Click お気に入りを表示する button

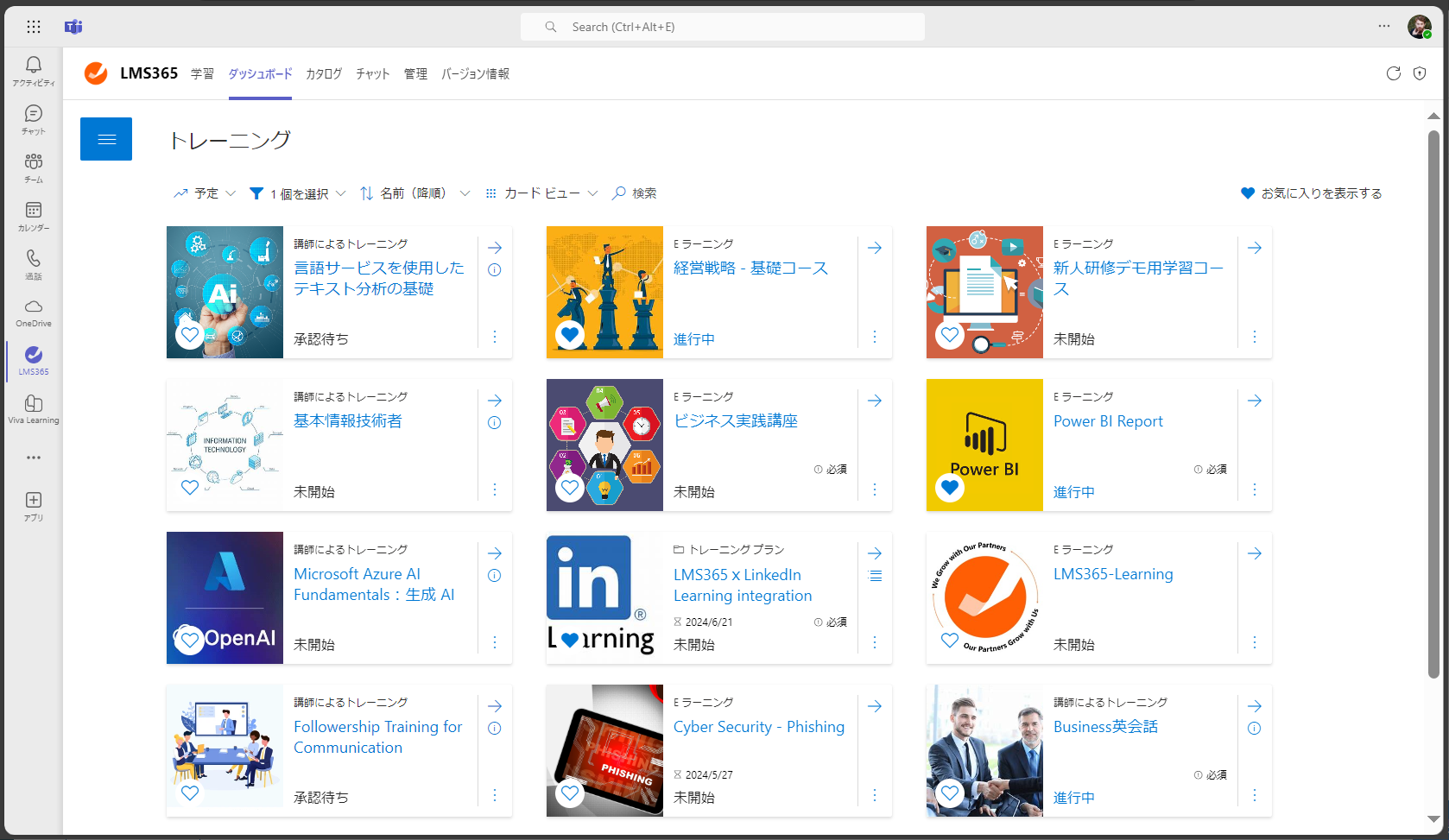(1311, 193)
